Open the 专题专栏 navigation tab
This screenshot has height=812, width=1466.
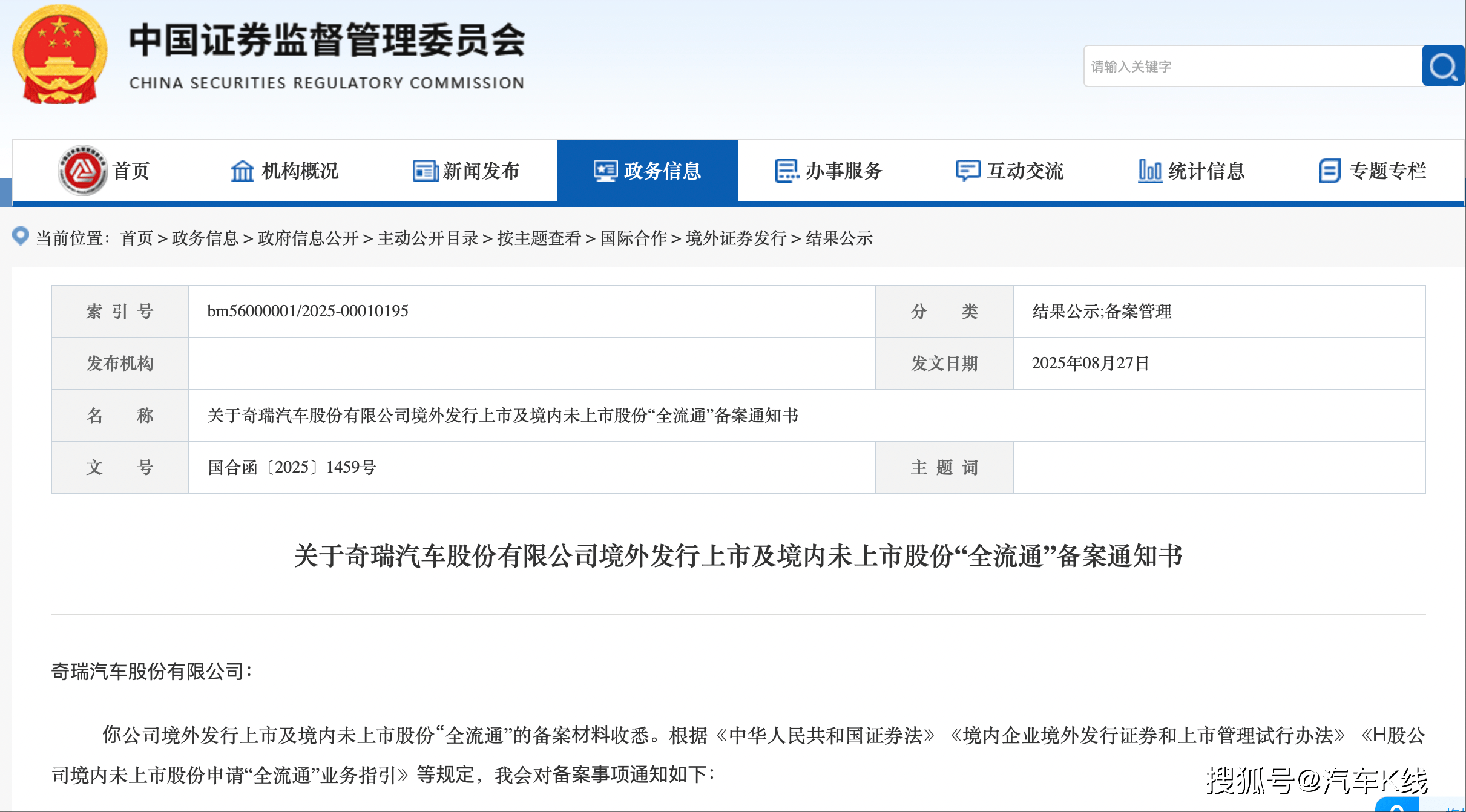[x=1372, y=171]
